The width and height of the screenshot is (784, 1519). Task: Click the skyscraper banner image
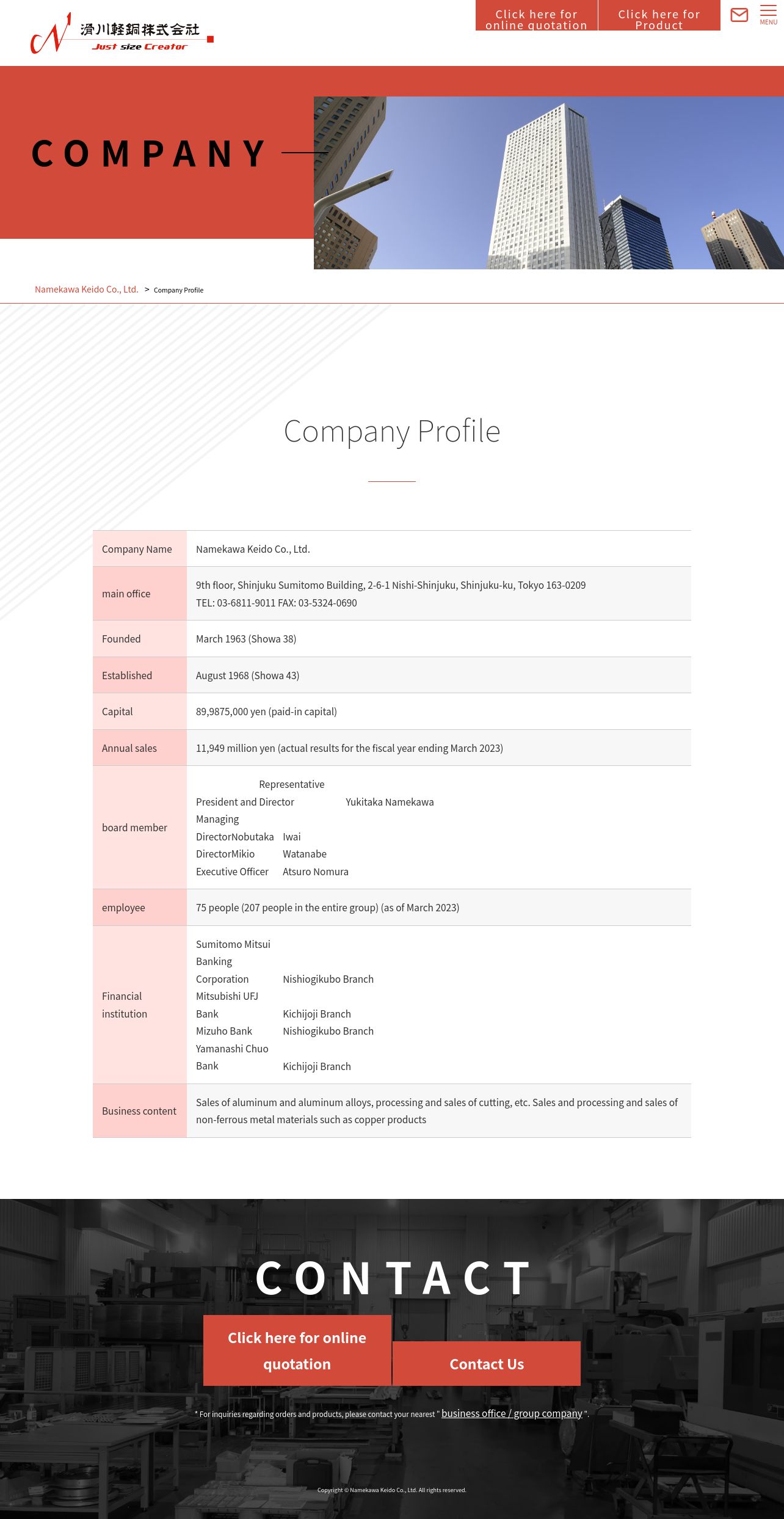pos(549,183)
